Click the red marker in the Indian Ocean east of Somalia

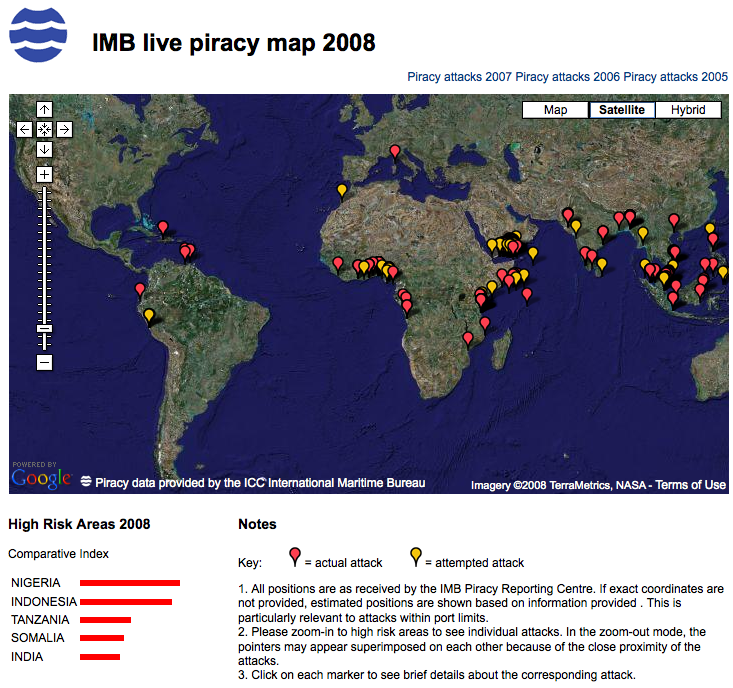coord(527,296)
